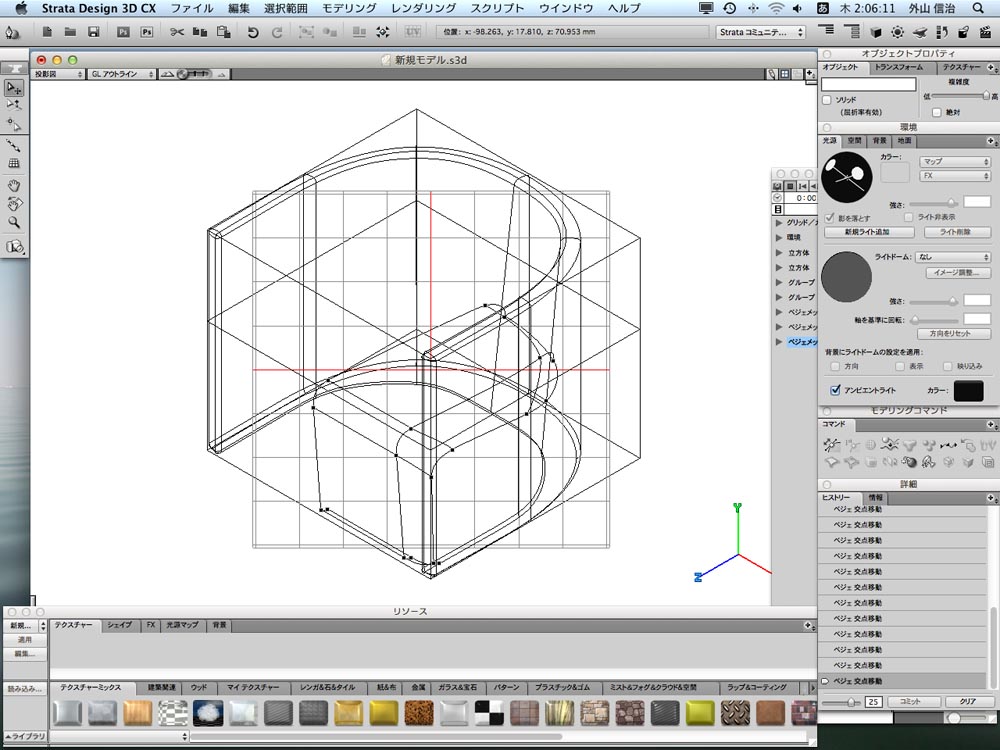This screenshot has height=750, width=1000.
Task: Click the black sphere command icon
Action: point(910,462)
